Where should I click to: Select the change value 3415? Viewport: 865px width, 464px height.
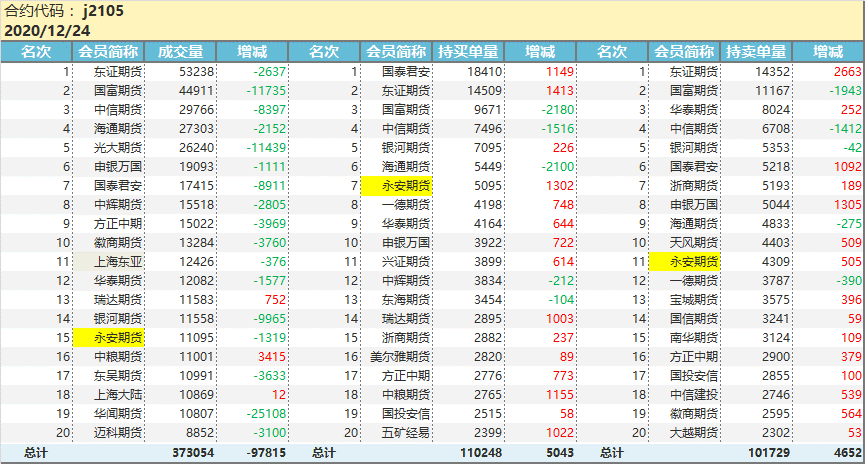click(x=271, y=356)
